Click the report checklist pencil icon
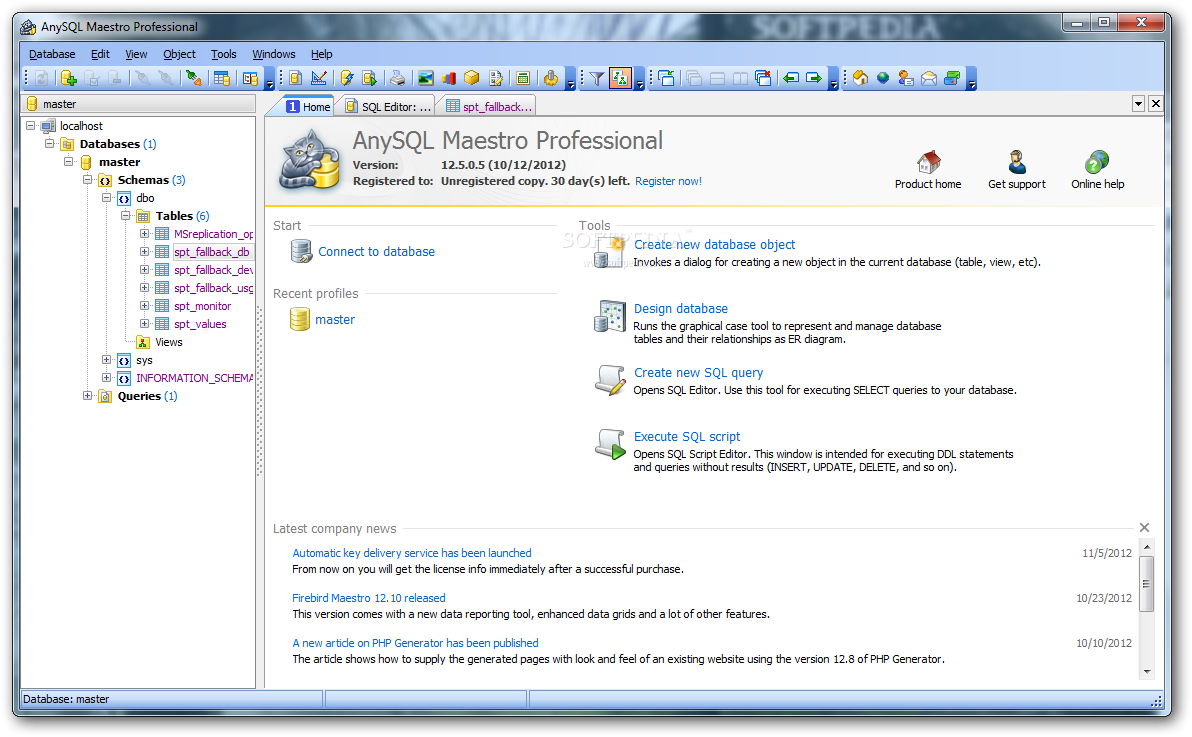 (x=496, y=78)
